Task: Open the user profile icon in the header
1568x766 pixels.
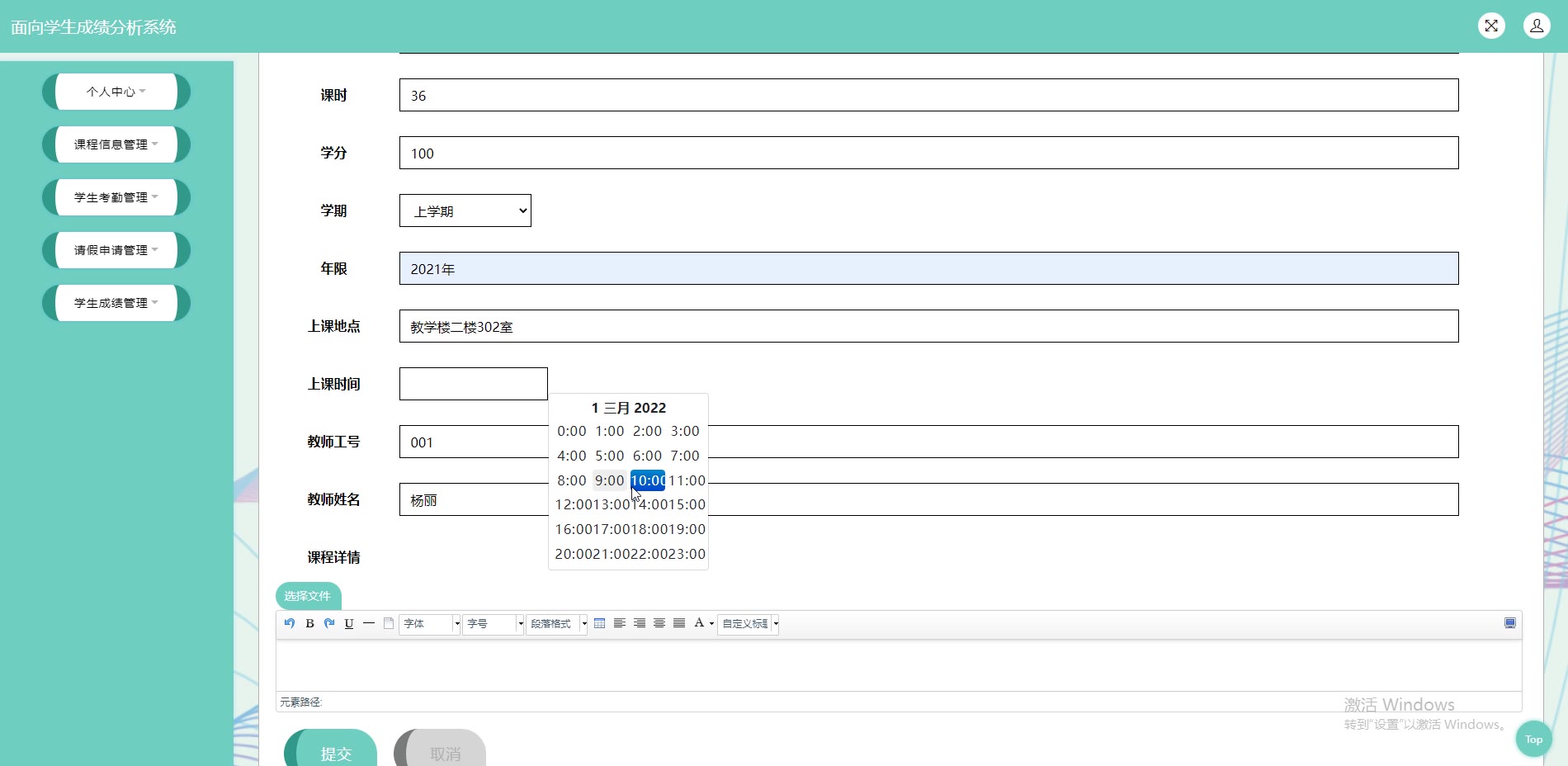Action: click(1537, 26)
